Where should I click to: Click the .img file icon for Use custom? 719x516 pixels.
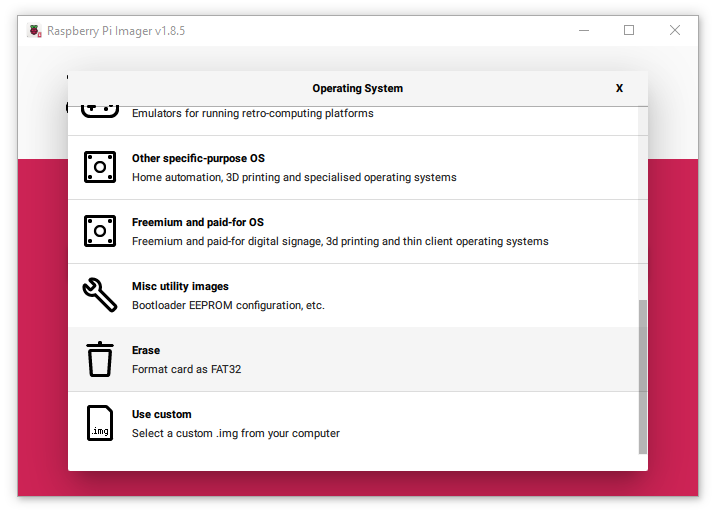(100, 423)
